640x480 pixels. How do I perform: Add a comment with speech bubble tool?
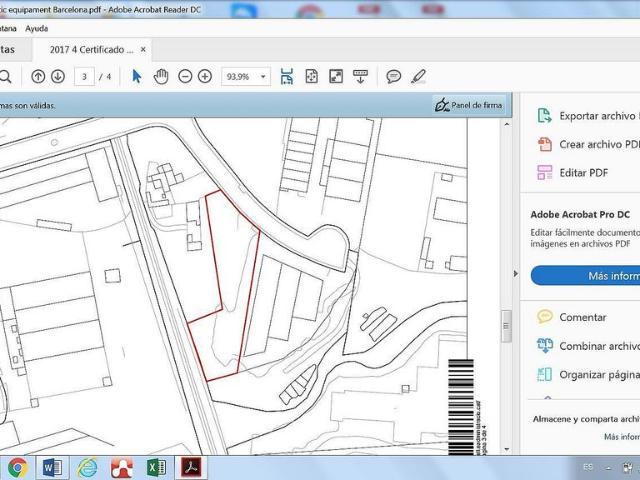pos(394,76)
